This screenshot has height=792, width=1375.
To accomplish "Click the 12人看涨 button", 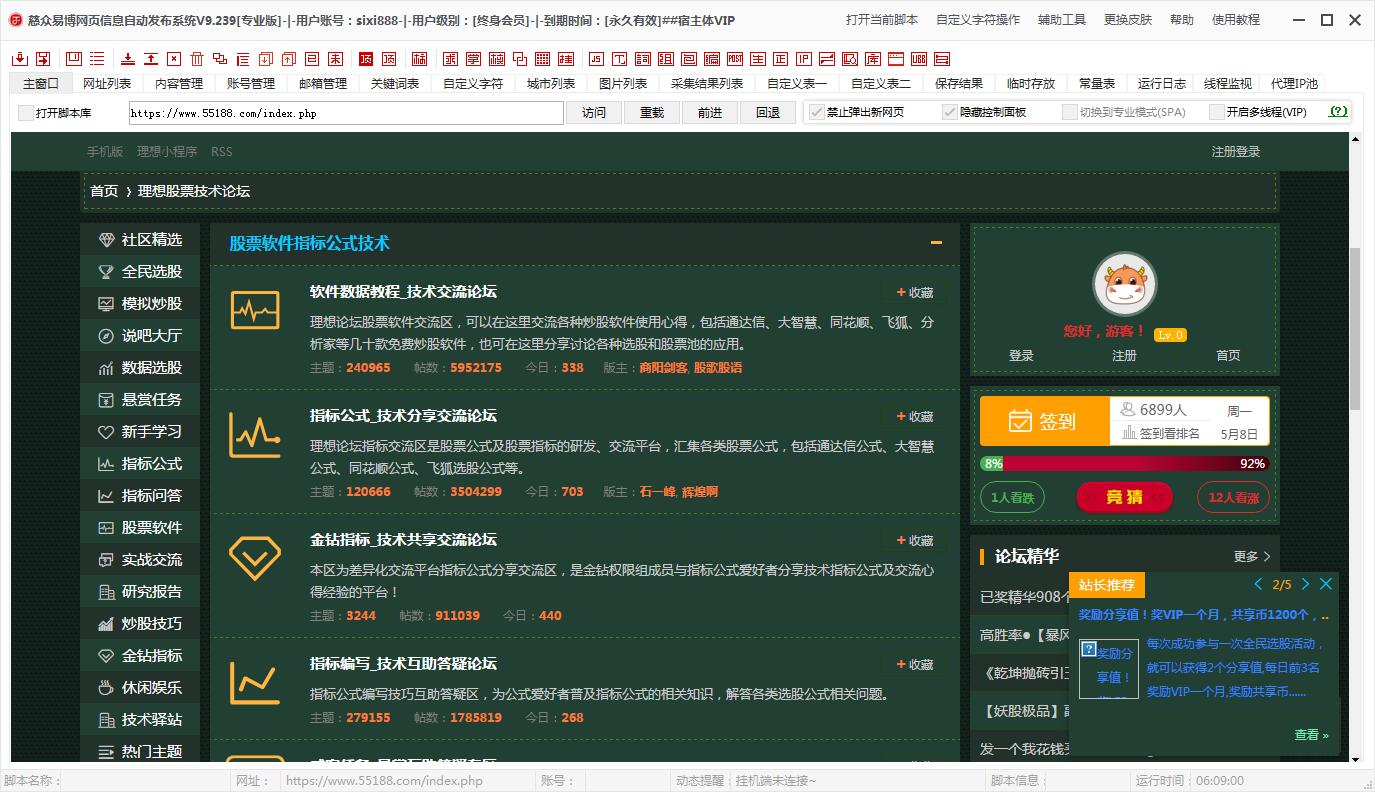I will click(1233, 497).
